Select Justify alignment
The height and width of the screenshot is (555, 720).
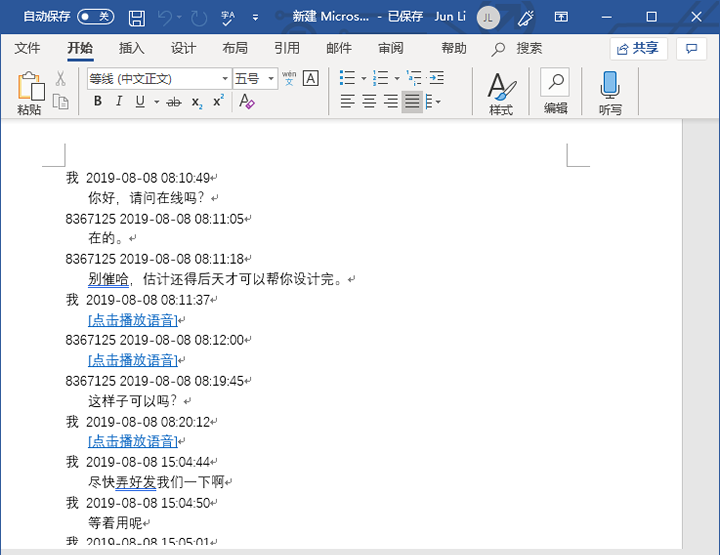[x=412, y=101]
